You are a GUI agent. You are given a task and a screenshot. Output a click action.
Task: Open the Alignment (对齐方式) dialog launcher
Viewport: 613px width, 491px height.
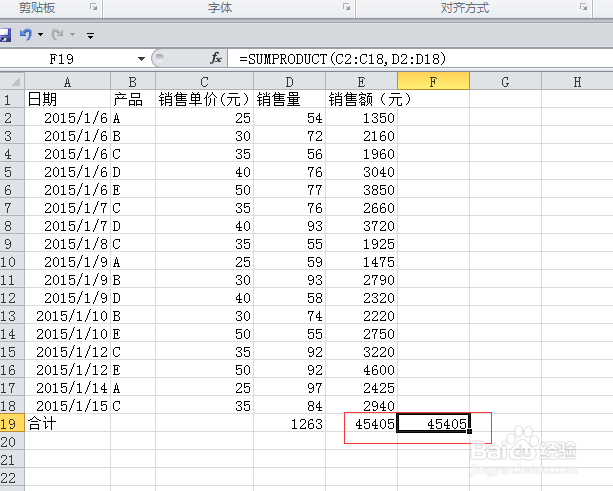tap(584, 7)
